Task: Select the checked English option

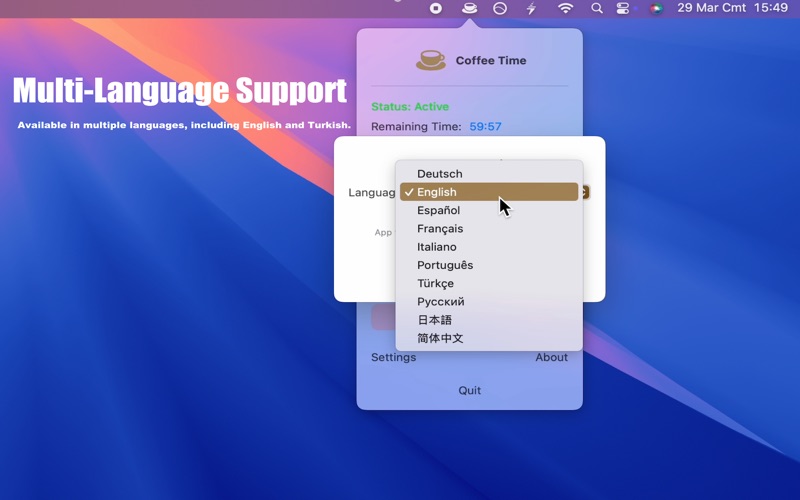Action: 489,192
